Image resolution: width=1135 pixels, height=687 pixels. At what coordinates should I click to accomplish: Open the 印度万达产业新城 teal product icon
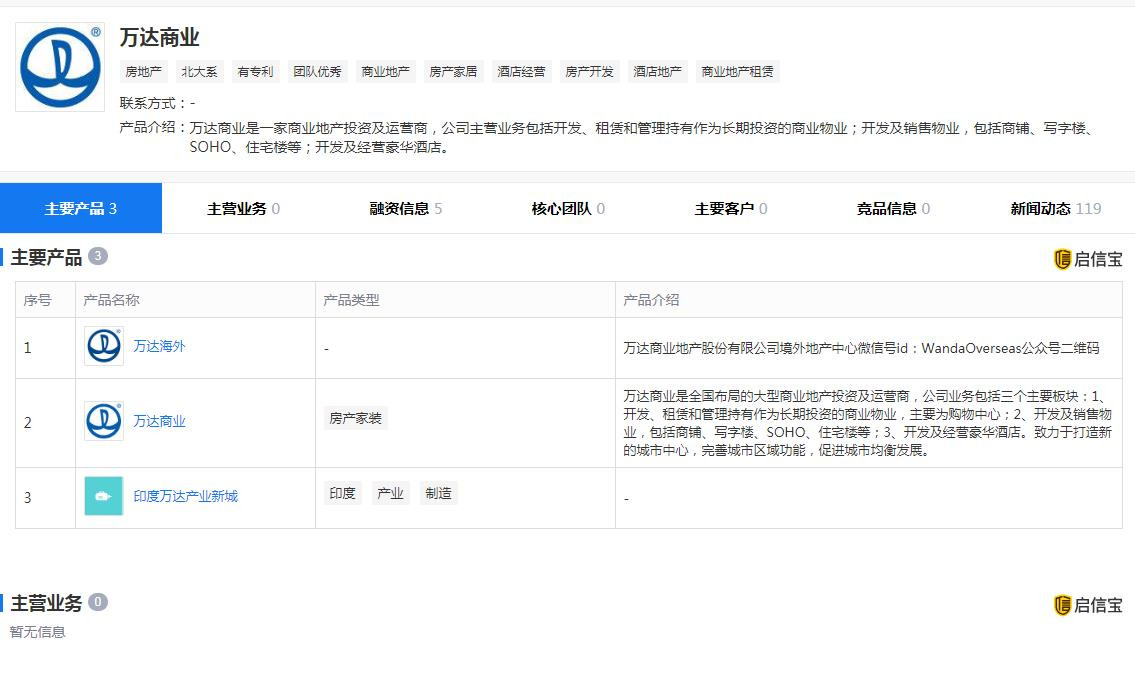(104, 496)
